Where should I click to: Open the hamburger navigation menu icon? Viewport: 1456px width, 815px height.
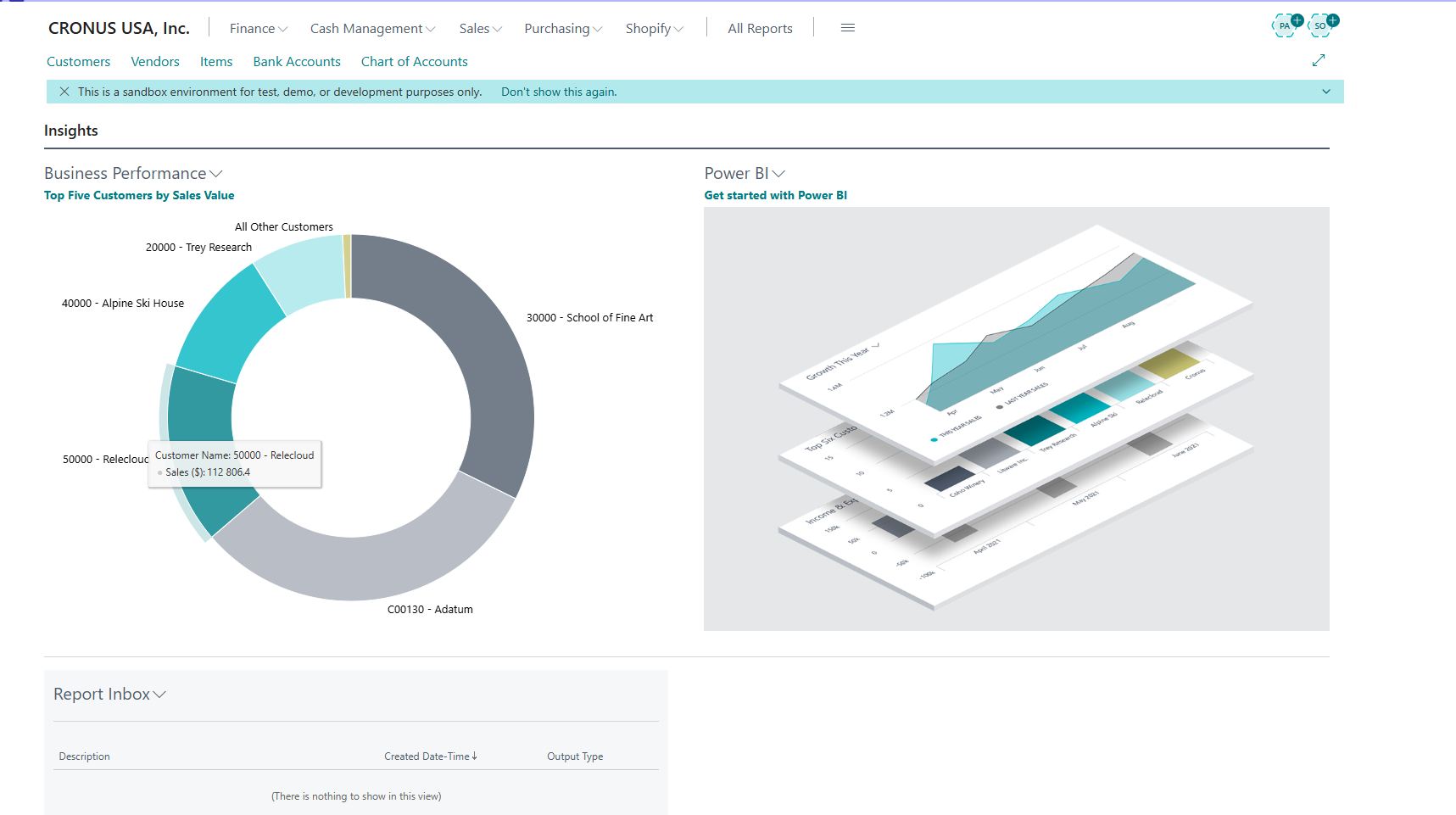[847, 27]
